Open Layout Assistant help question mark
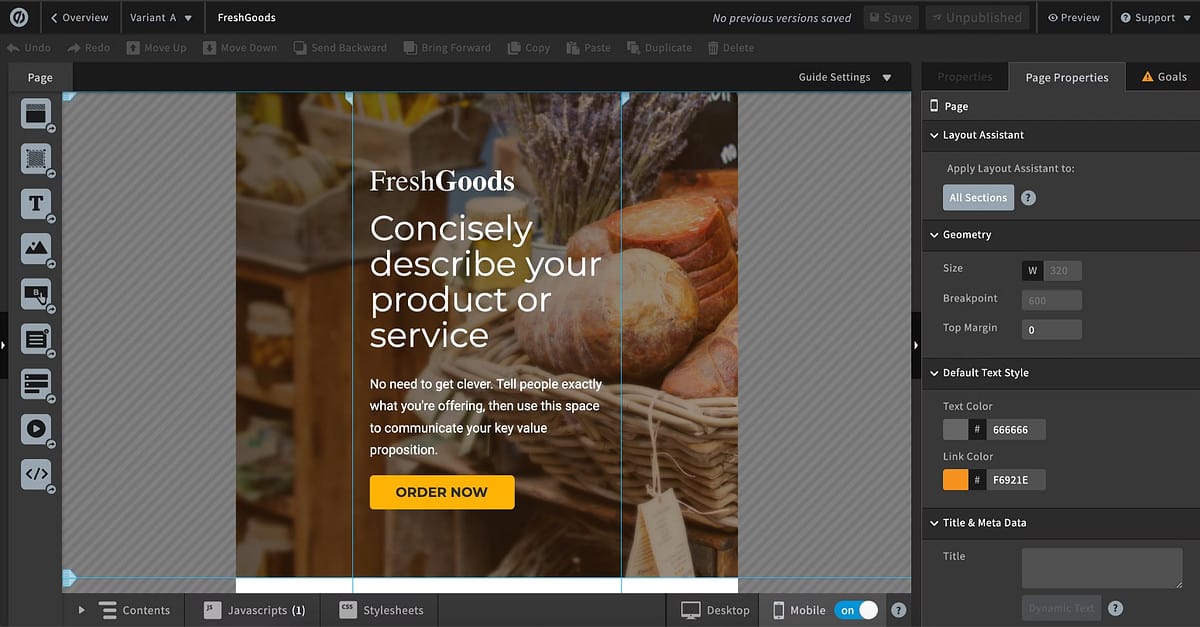 point(1028,198)
